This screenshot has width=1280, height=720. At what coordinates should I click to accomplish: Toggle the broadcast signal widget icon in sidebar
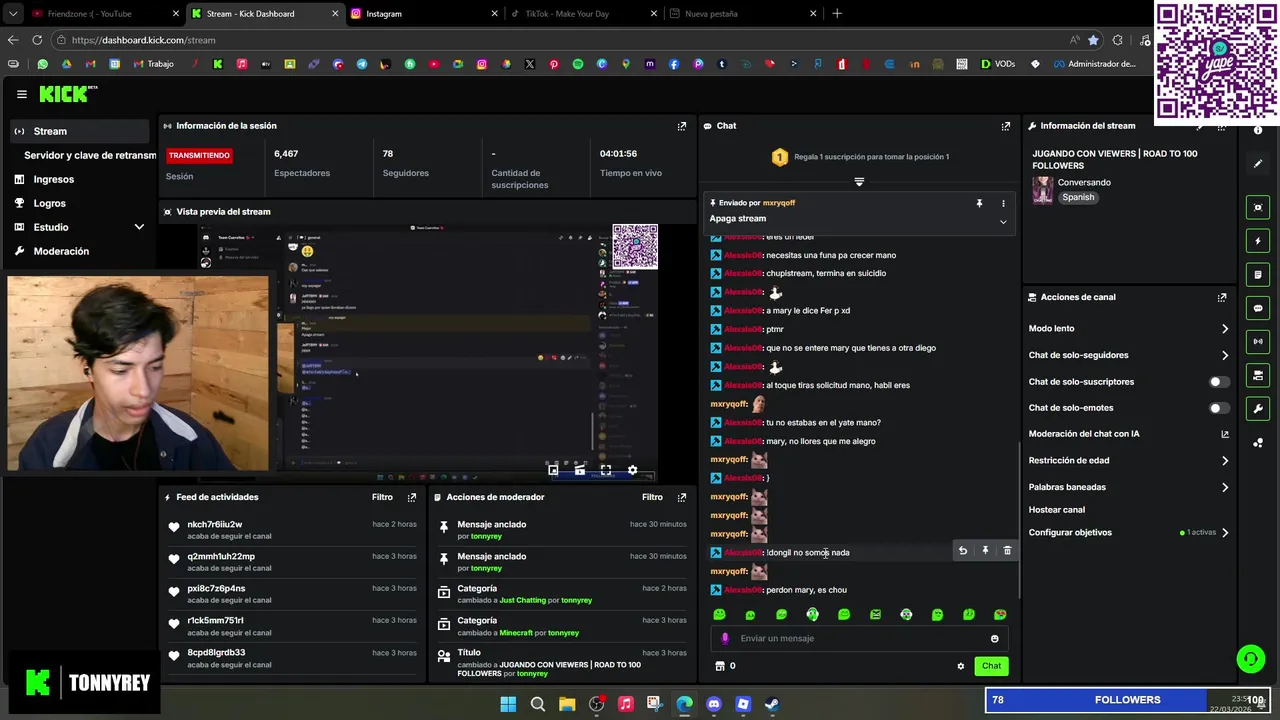pyautogui.click(x=1258, y=341)
